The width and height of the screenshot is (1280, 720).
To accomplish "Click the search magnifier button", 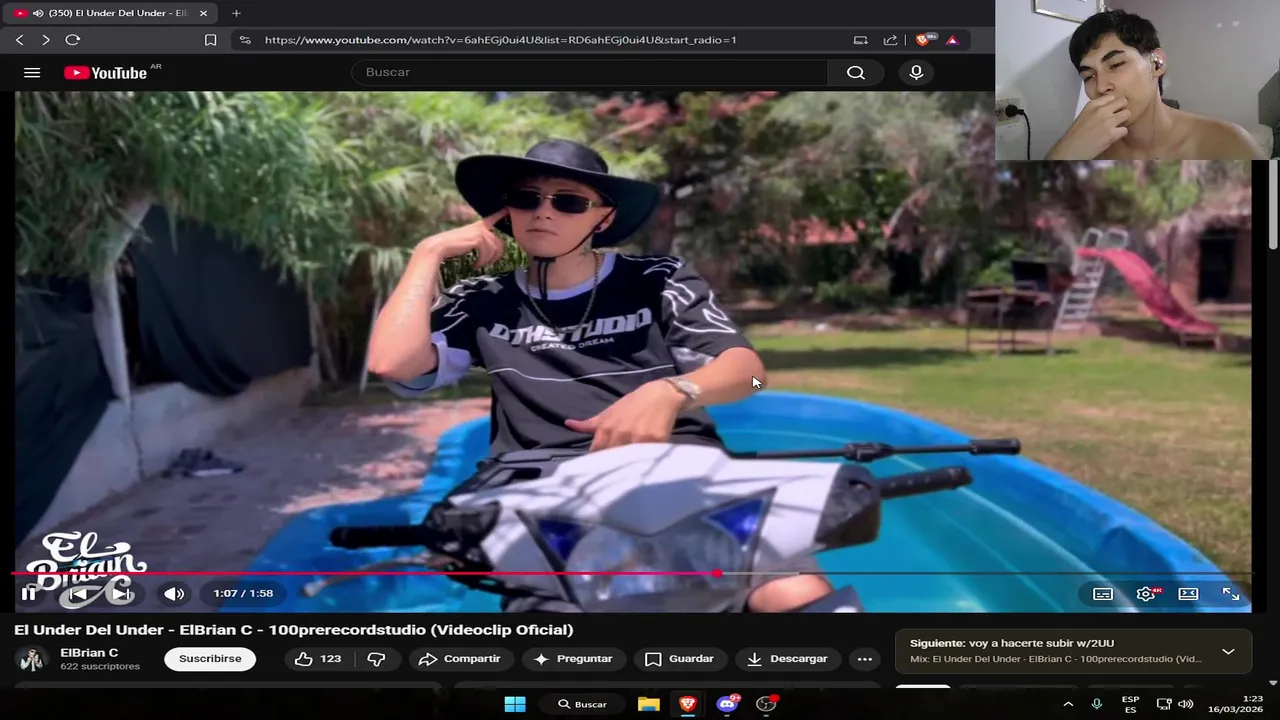I will tap(855, 72).
